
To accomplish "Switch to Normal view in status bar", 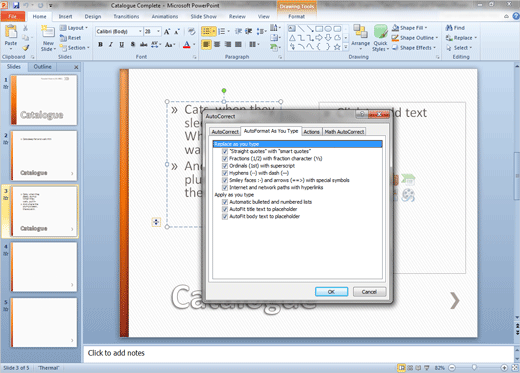I will coord(402,368).
